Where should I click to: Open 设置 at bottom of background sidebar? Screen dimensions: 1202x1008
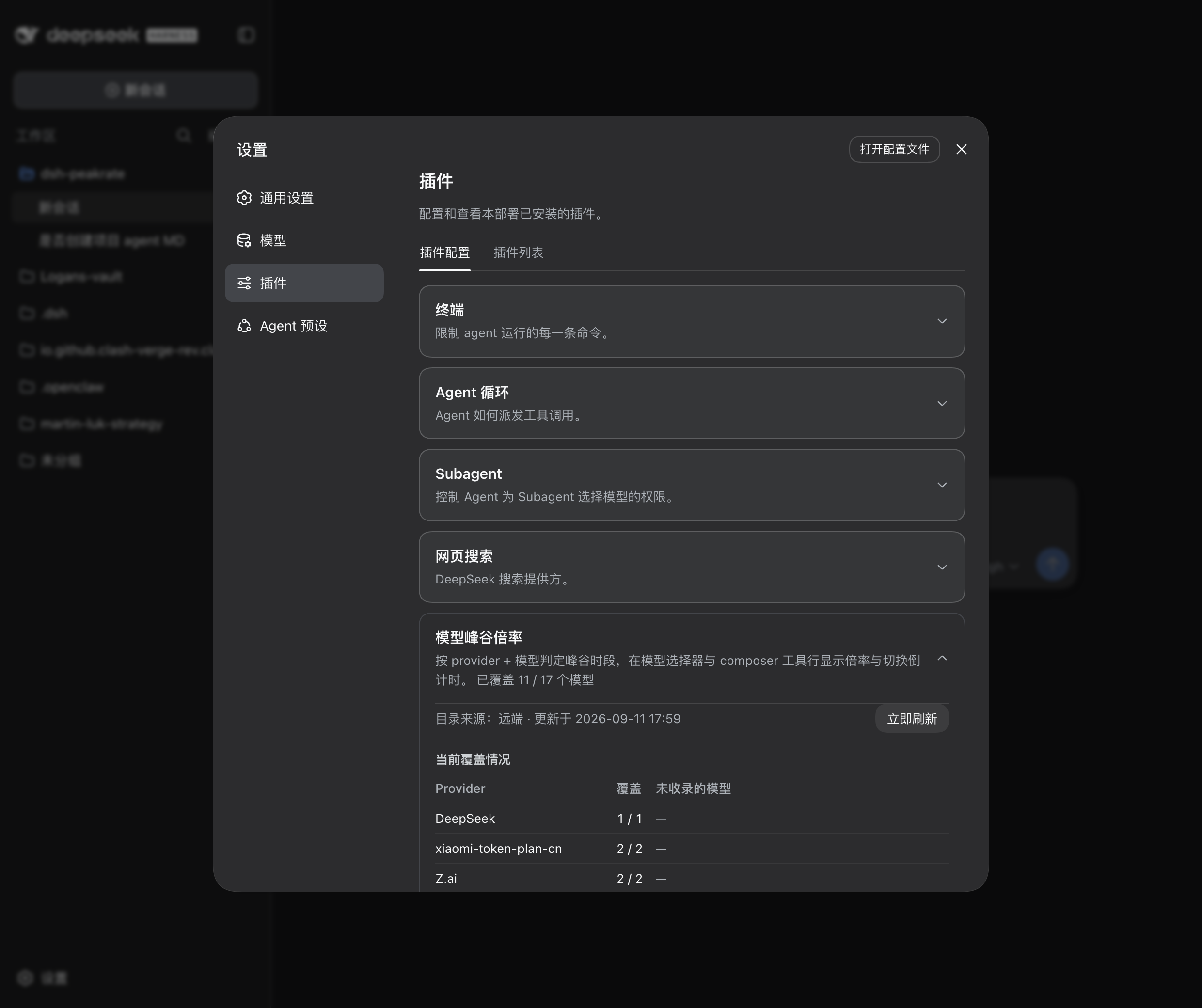(x=42, y=977)
